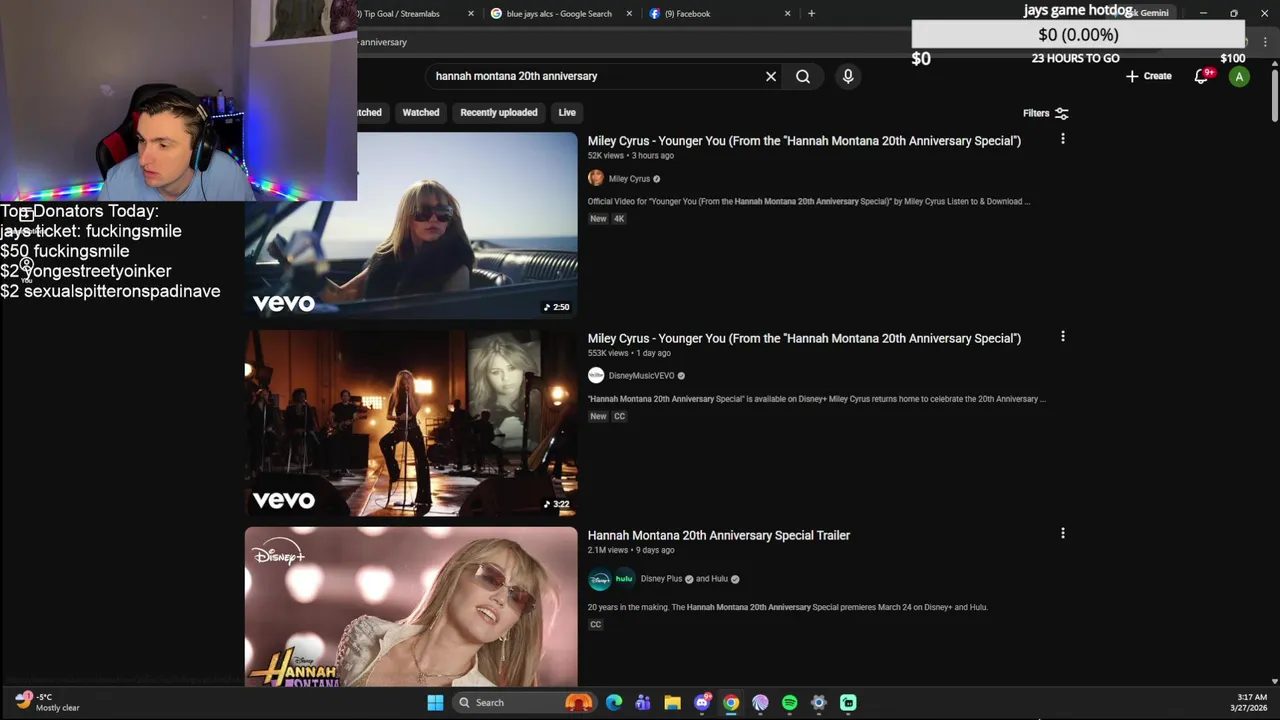Open Hannah Montana 20th Anniversary Special Trailer title
The width and height of the screenshot is (1280, 720).
(x=719, y=535)
